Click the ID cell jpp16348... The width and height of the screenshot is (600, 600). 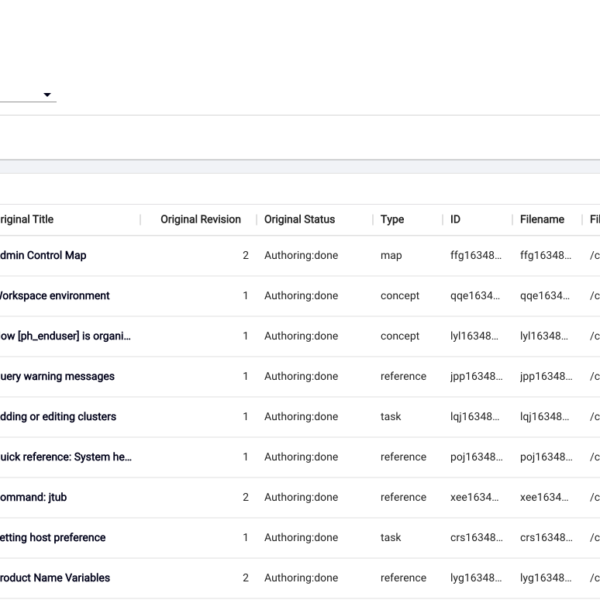click(476, 376)
